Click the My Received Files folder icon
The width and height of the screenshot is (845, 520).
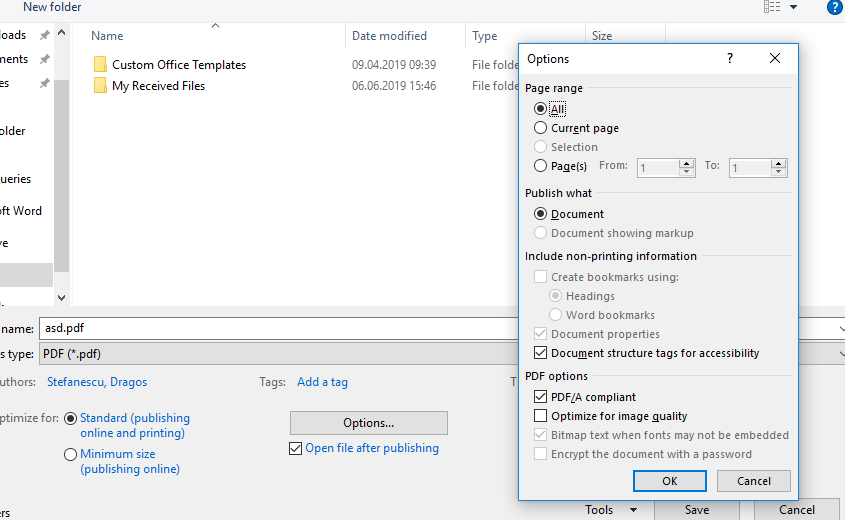tap(100, 86)
